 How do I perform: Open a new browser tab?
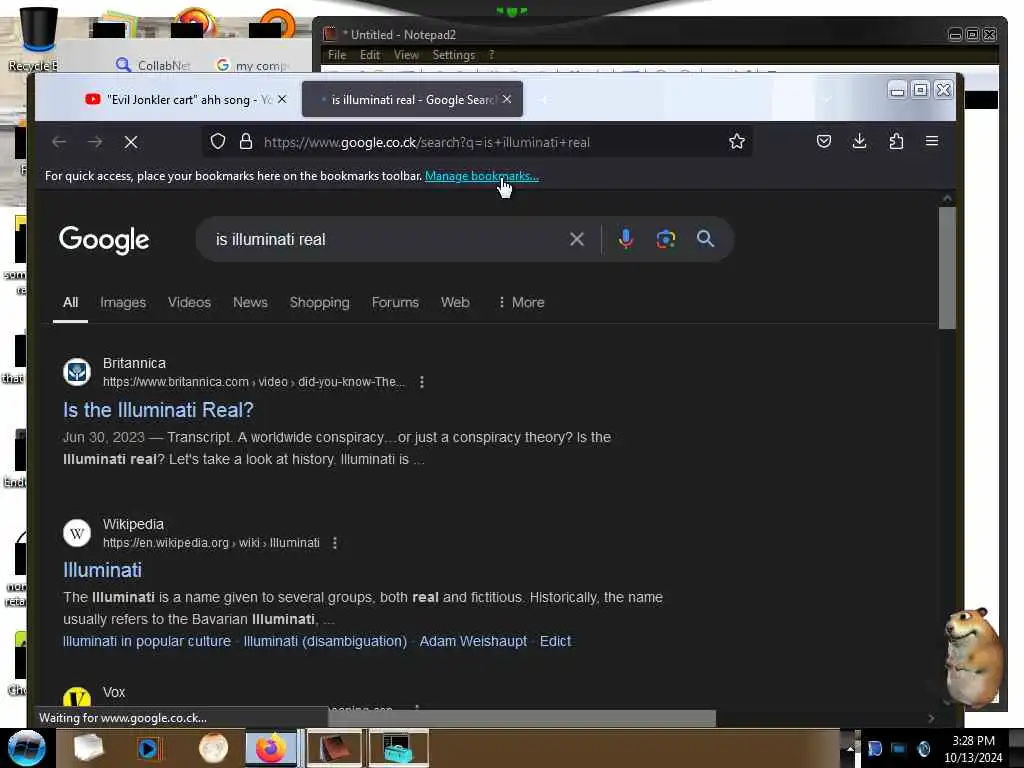543,99
